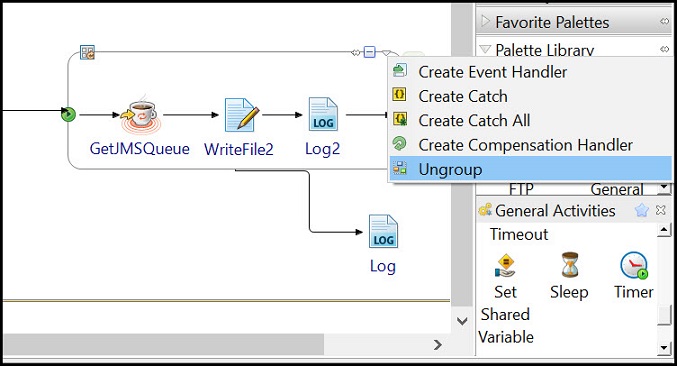This screenshot has height=366, width=677.
Task: Click the Timeout palette label
Action: 519,234
